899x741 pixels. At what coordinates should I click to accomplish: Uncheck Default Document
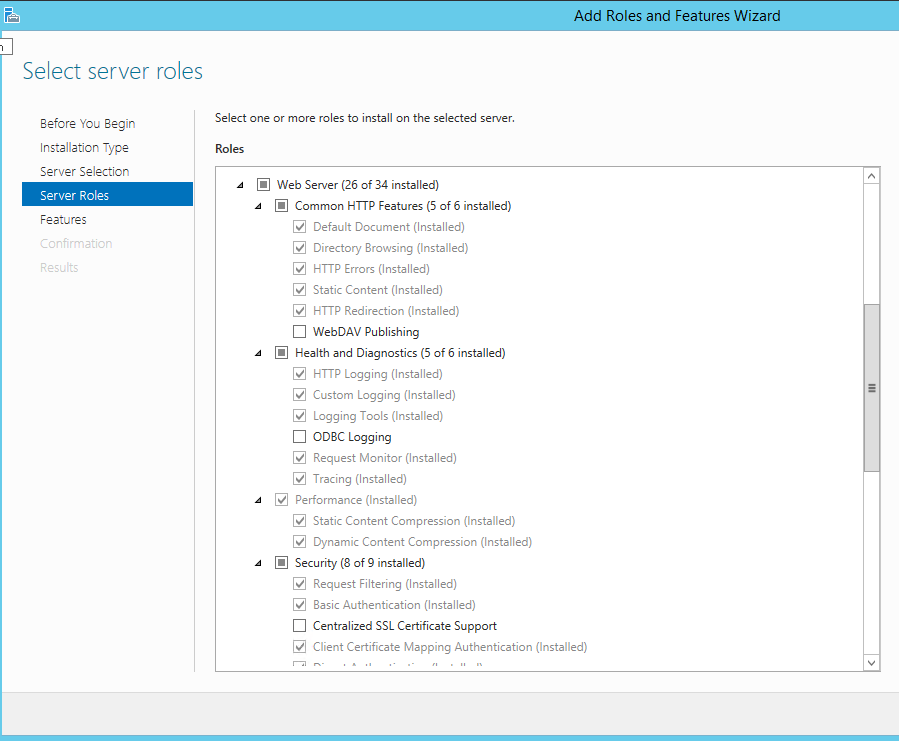[x=299, y=226]
